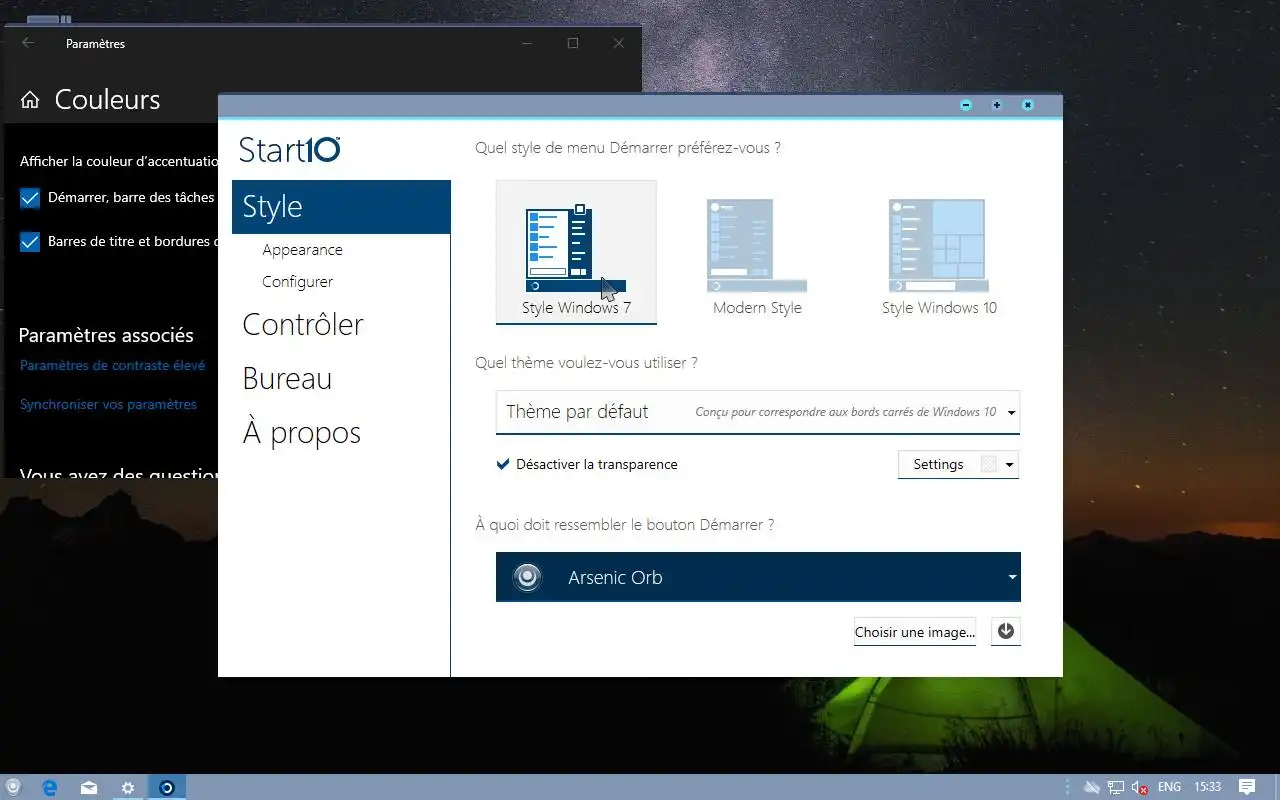The height and width of the screenshot is (800, 1280).
Task: Click the Settings texture color swatch
Action: click(989, 464)
